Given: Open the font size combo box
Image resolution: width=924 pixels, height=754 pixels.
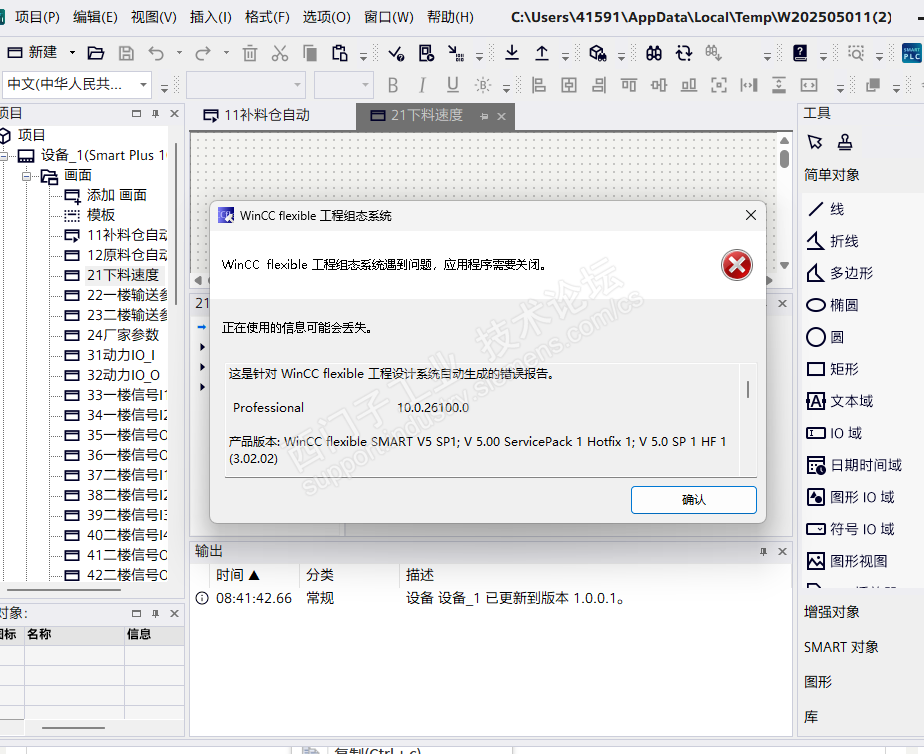Looking at the screenshot, I should point(344,85).
